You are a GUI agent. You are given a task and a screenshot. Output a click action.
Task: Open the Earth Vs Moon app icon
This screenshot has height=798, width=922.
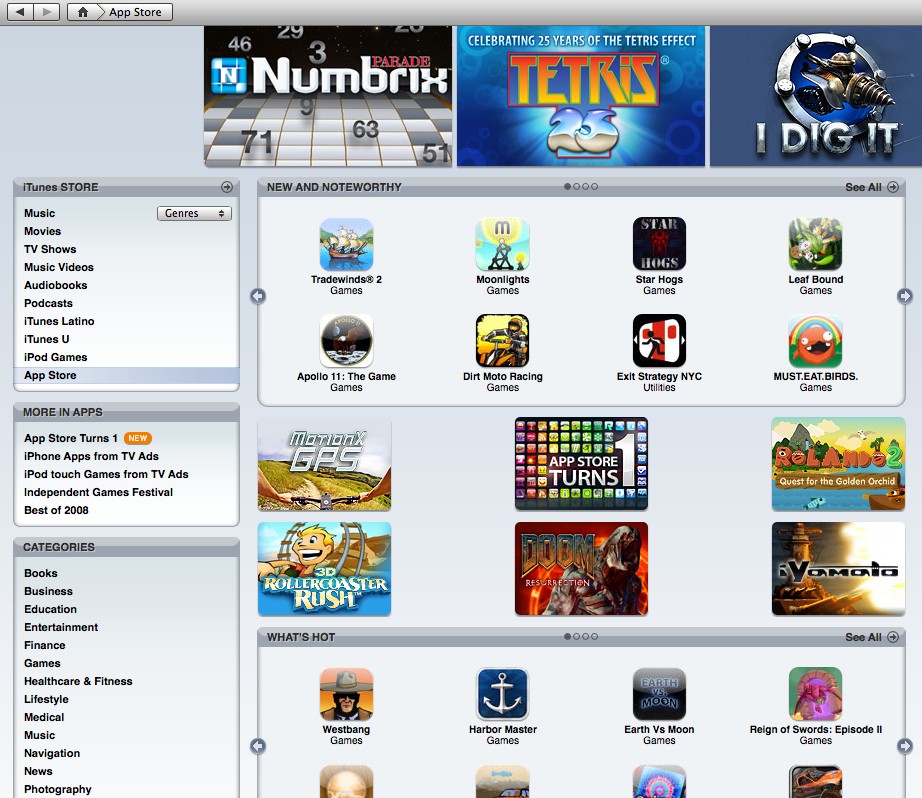(659, 694)
